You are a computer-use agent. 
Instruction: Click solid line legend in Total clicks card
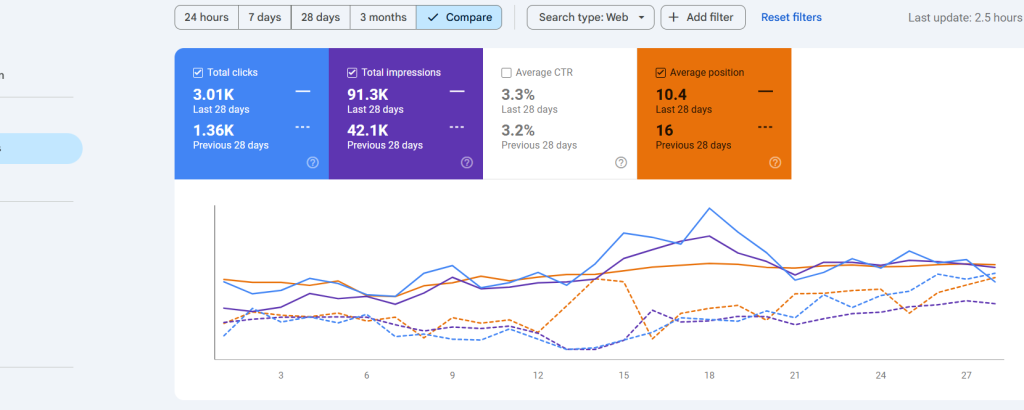click(x=303, y=91)
